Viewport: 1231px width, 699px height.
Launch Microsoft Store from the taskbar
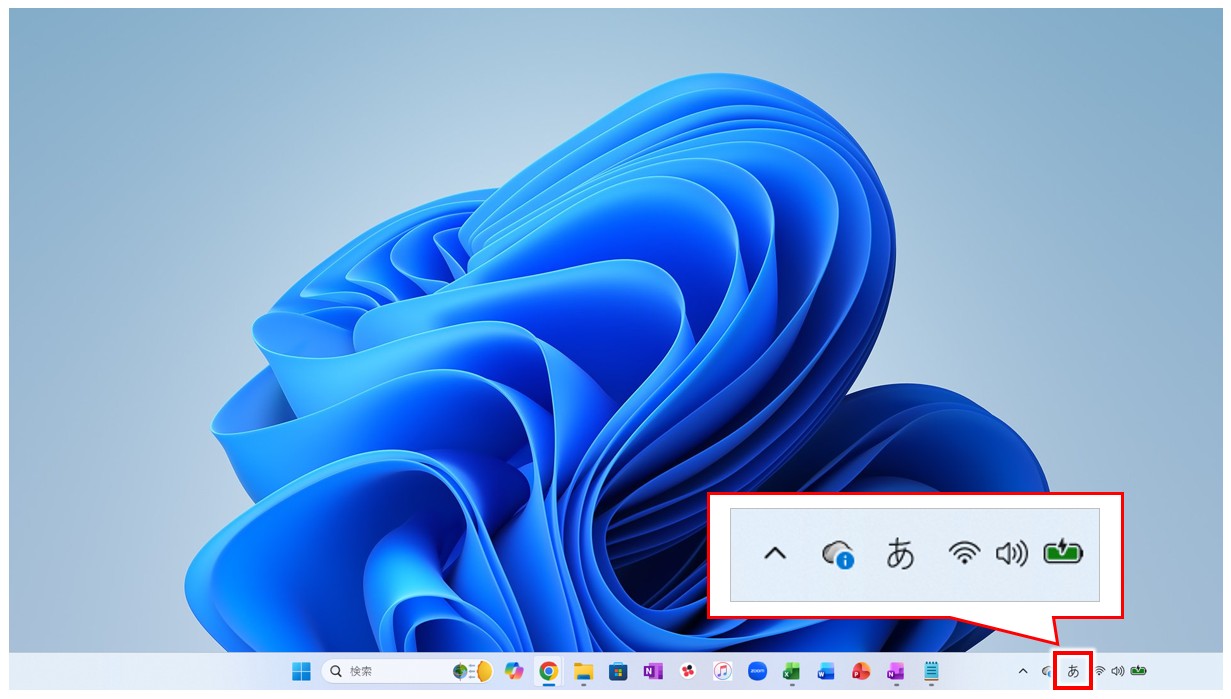point(618,671)
